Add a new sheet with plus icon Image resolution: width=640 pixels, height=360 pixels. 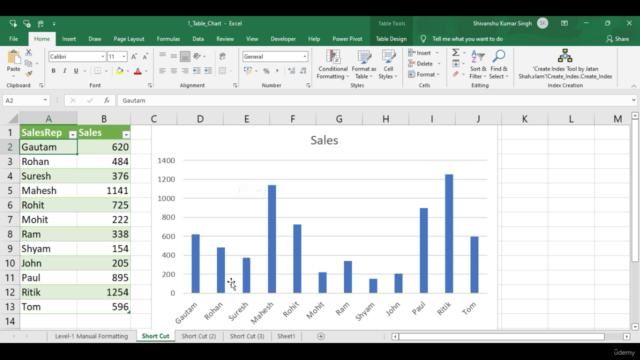pos(321,336)
